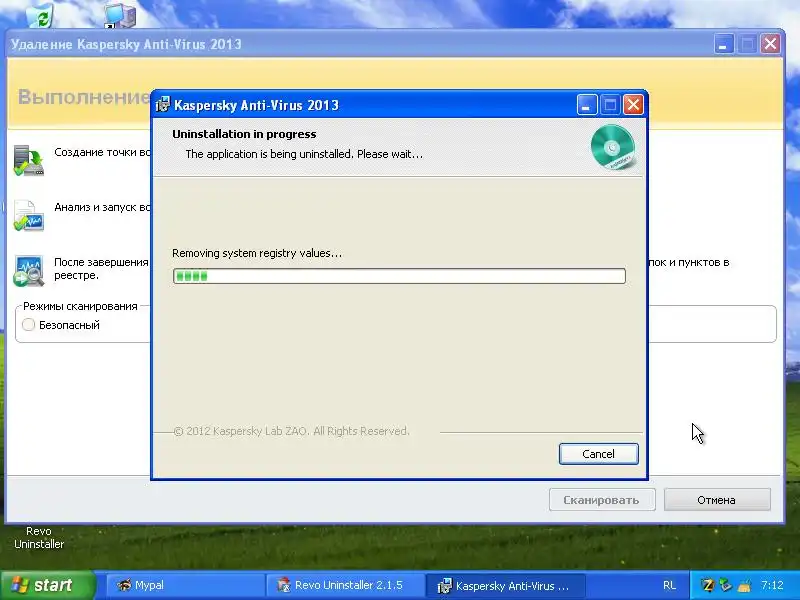The image size is (800, 600).
Task: Switch to Revo Uninstaller 2.1.5 taskbar button
Action: [345, 585]
